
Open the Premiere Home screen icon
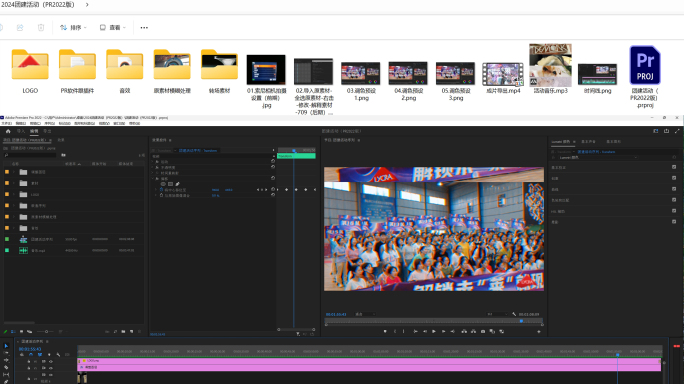click(x=8, y=131)
